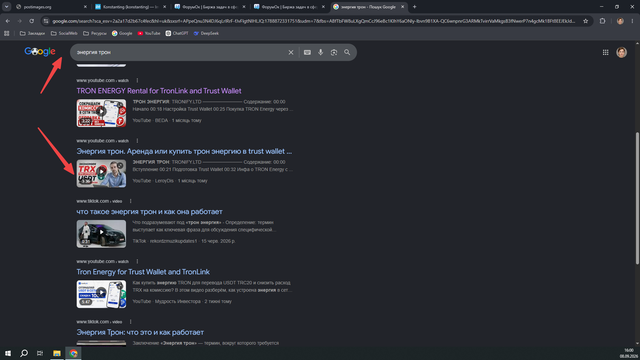The height and width of the screenshot is (360, 640).
Task: Switch to the postimages.org tab
Action: (x=50, y=7)
